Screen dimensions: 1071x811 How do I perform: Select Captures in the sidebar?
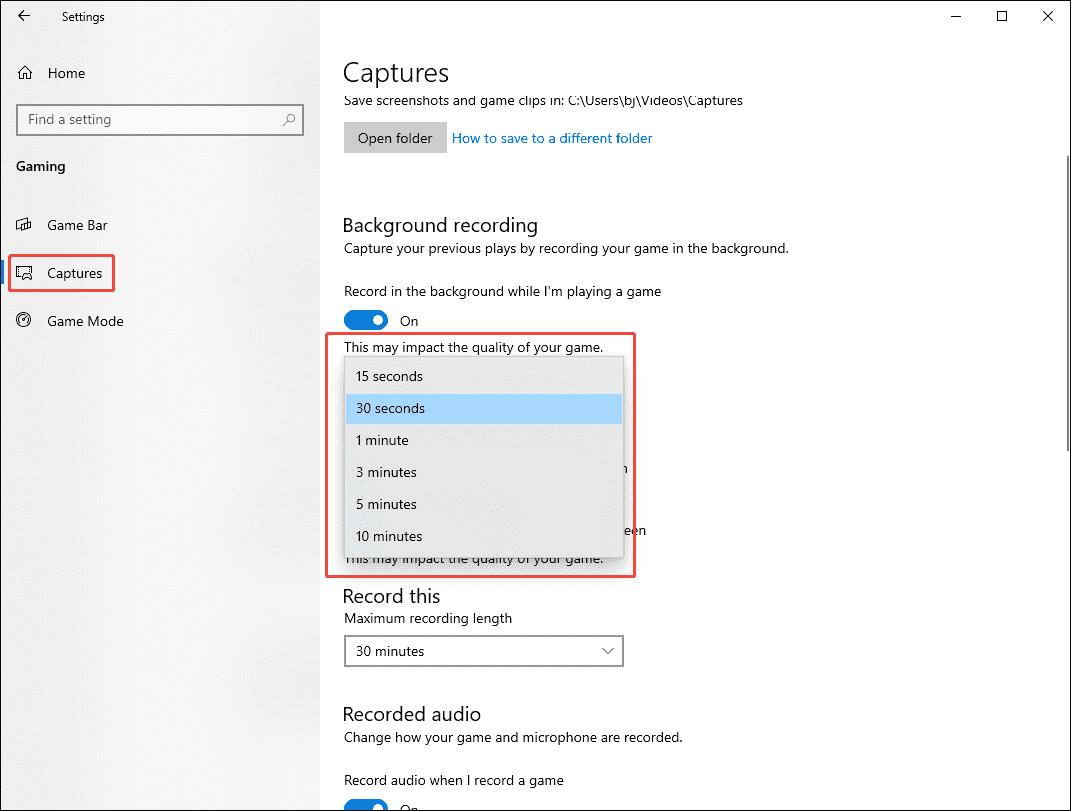point(74,273)
